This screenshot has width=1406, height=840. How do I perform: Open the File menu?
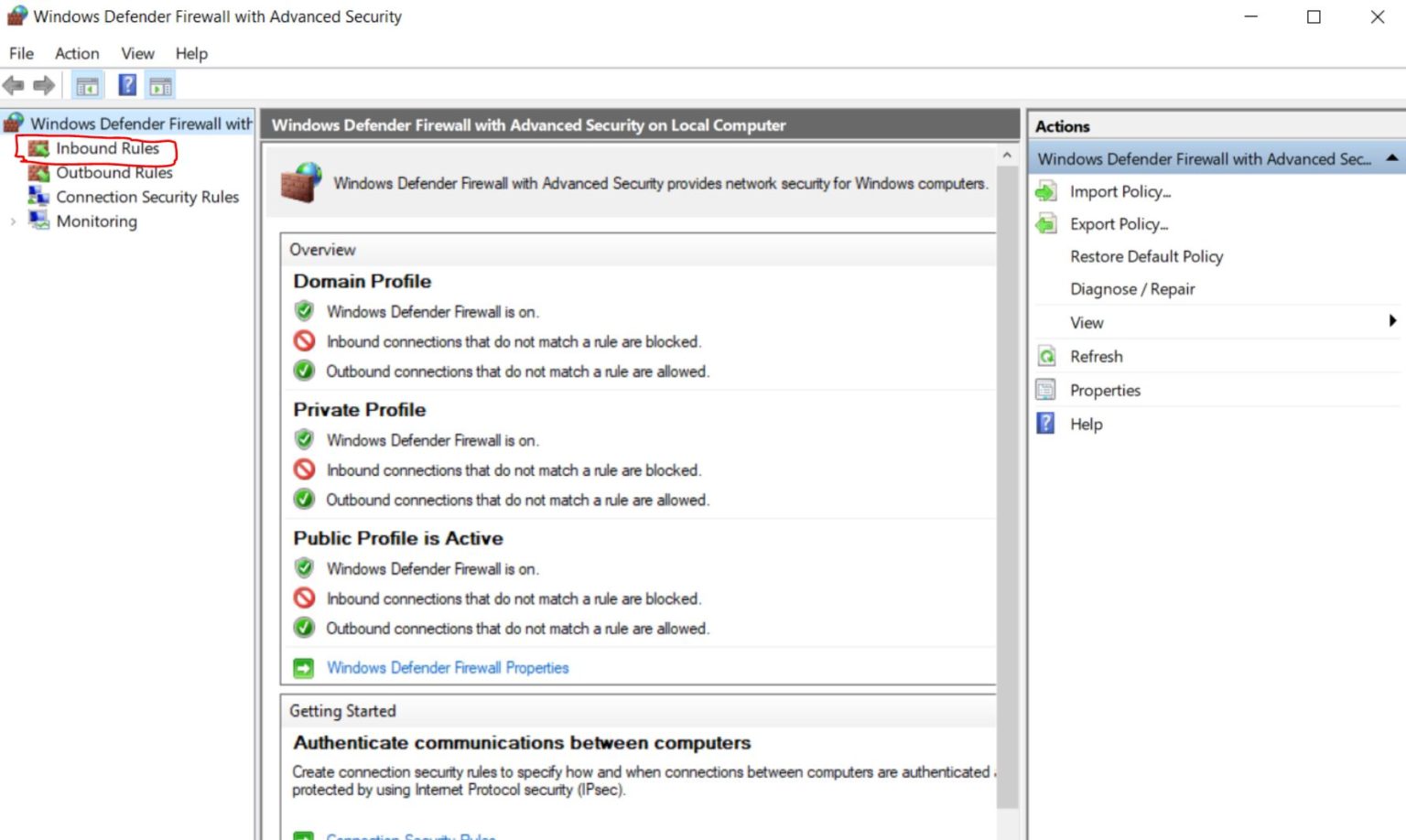pyautogui.click(x=21, y=54)
